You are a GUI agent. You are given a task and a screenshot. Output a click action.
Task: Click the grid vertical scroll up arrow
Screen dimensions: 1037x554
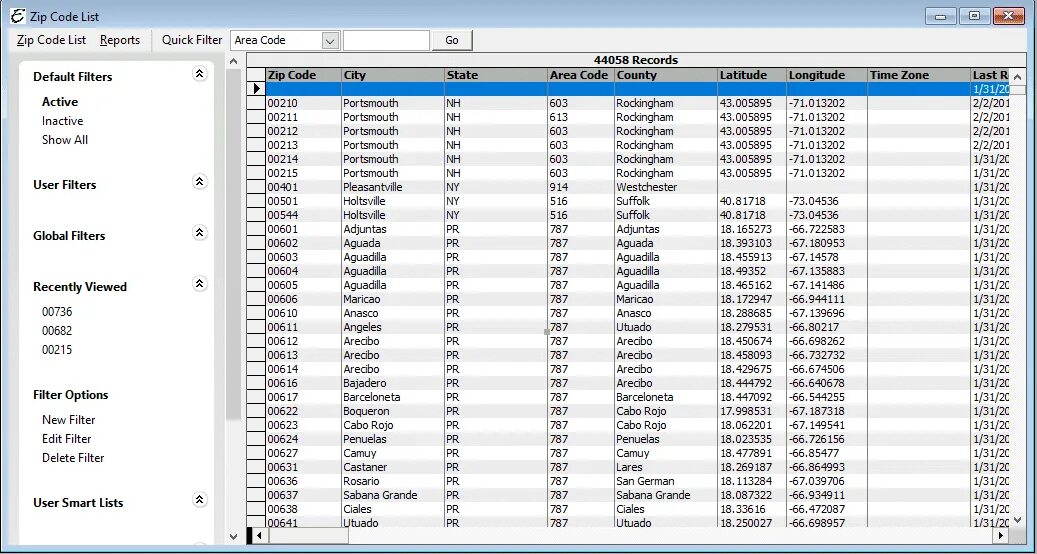click(1018, 75)
